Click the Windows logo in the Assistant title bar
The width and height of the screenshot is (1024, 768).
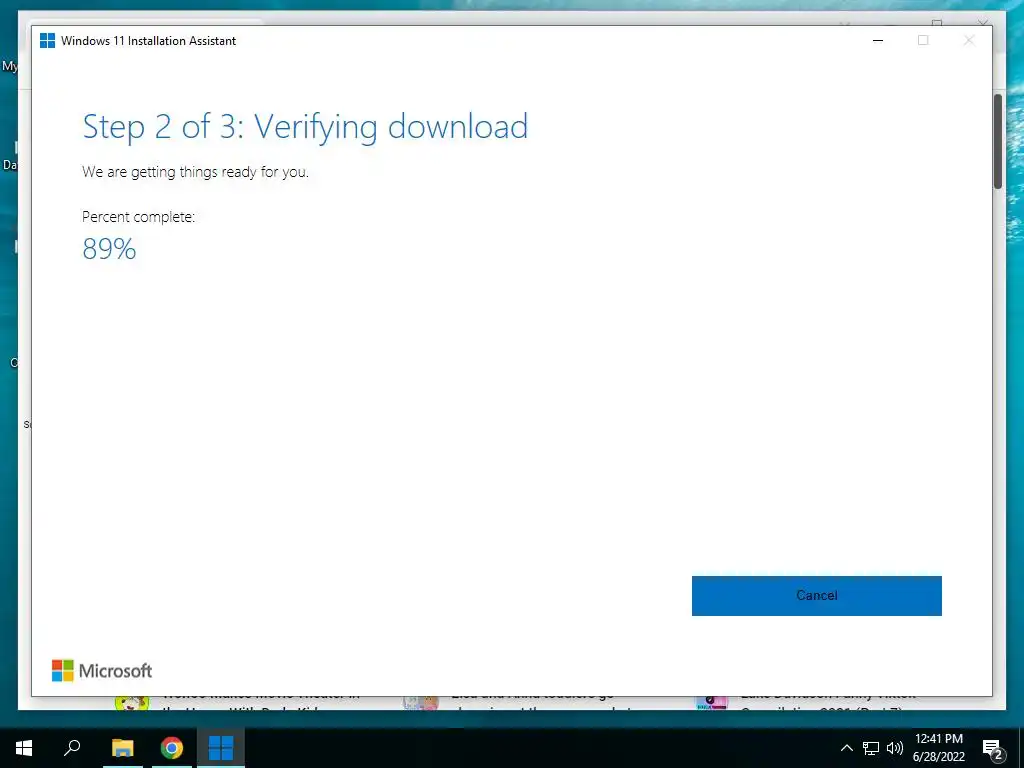48,40
